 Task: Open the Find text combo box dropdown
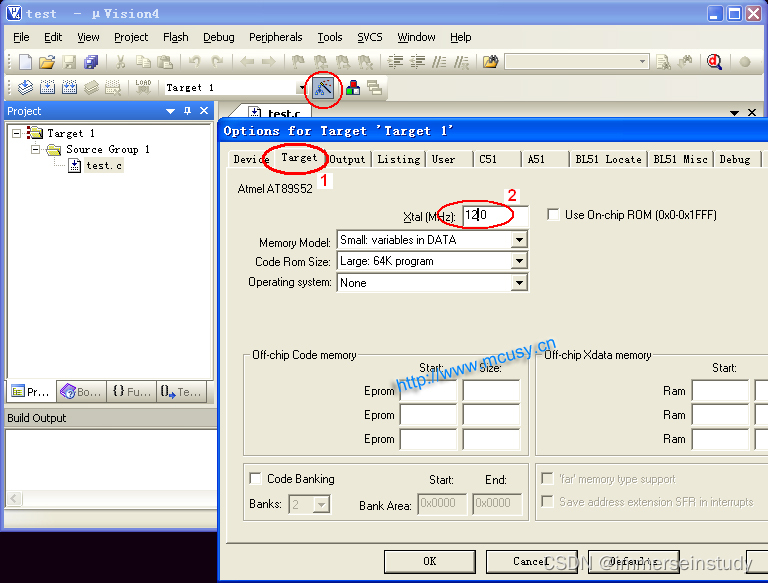click(x=642, y=62)
